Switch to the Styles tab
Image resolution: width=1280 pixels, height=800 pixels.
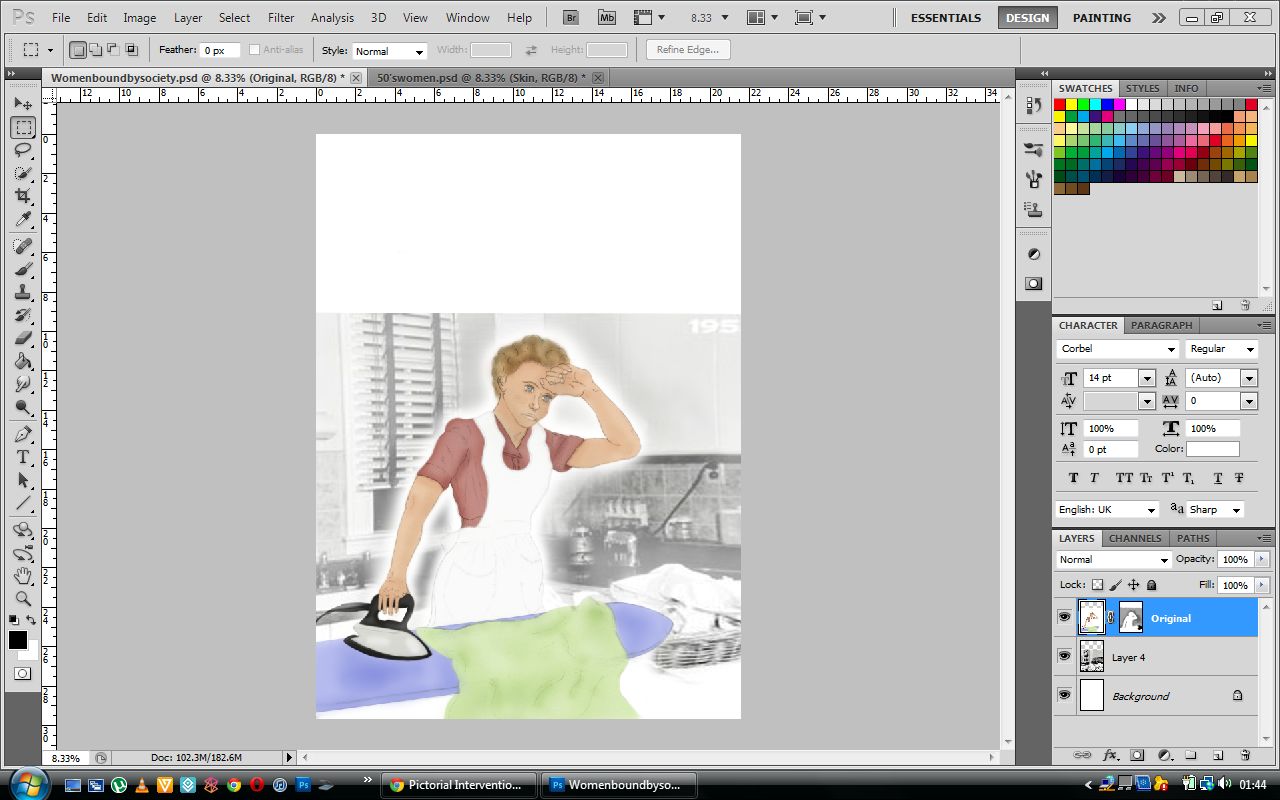(x=1142, y=88)
